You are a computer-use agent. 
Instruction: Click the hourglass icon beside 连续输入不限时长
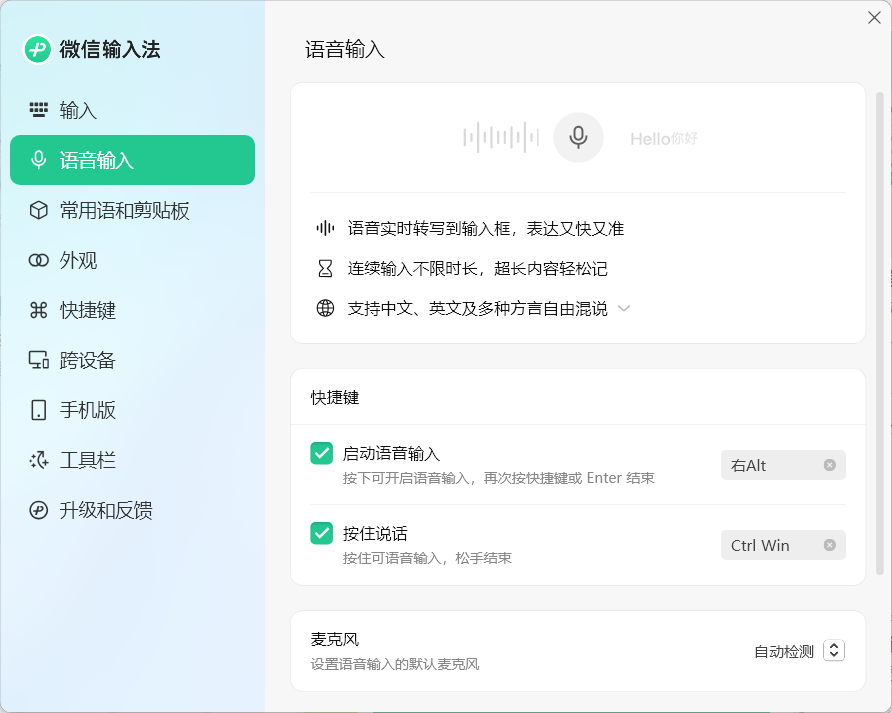point(325,268)
